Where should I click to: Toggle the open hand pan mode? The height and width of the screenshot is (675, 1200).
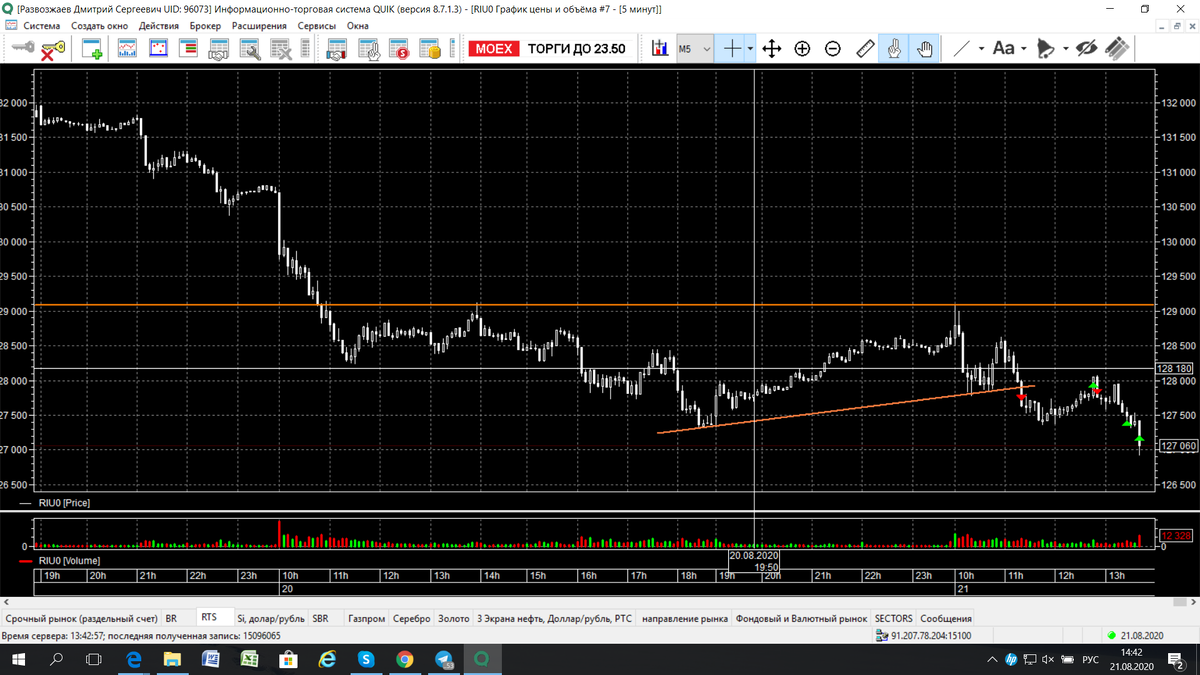point(925,48)
